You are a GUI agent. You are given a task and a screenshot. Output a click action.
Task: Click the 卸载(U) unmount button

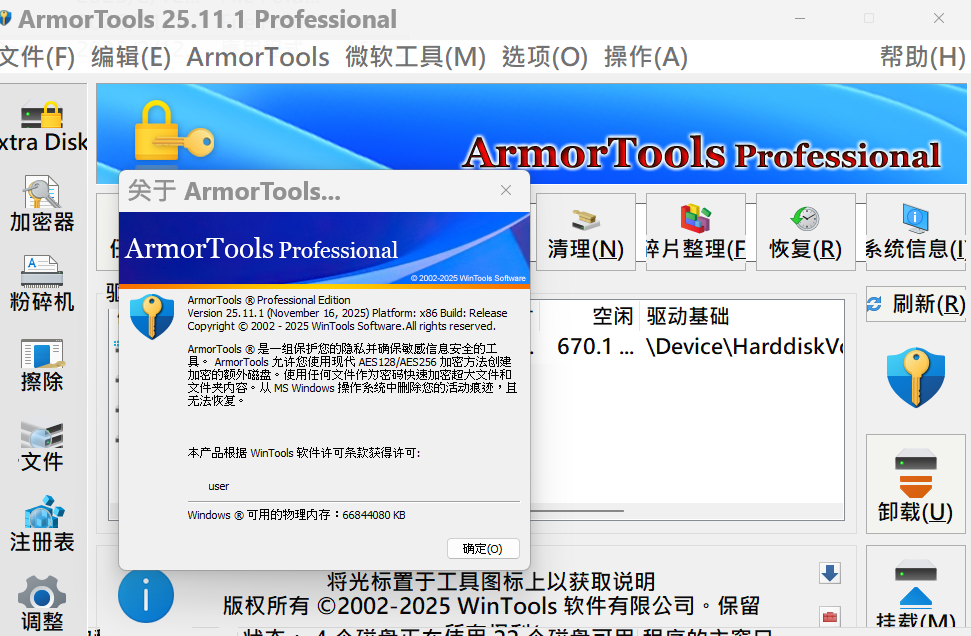[x=915, y=485]
